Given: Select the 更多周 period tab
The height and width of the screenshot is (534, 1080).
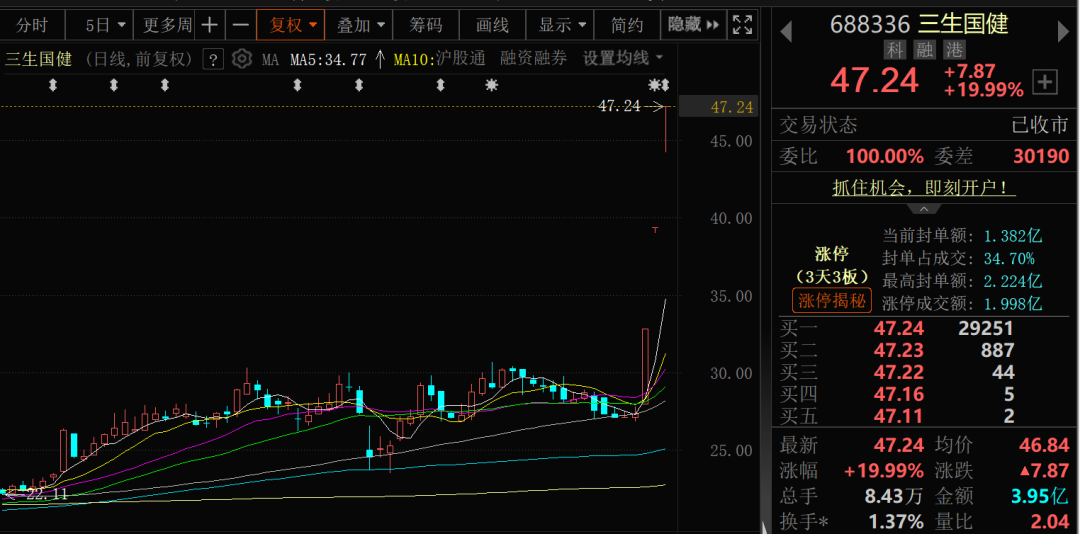Looking at the screenshot, I should [x=166, y=25].
